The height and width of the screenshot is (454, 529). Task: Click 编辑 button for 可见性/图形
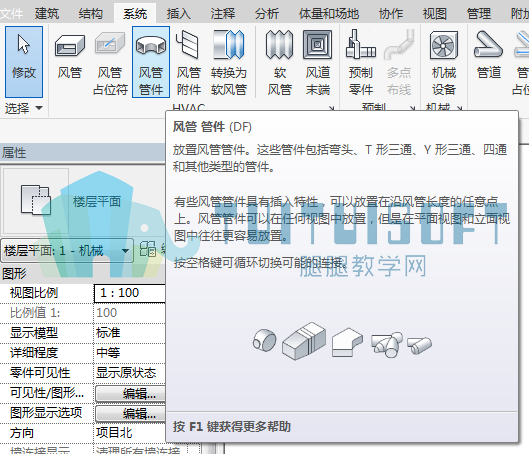131,394
